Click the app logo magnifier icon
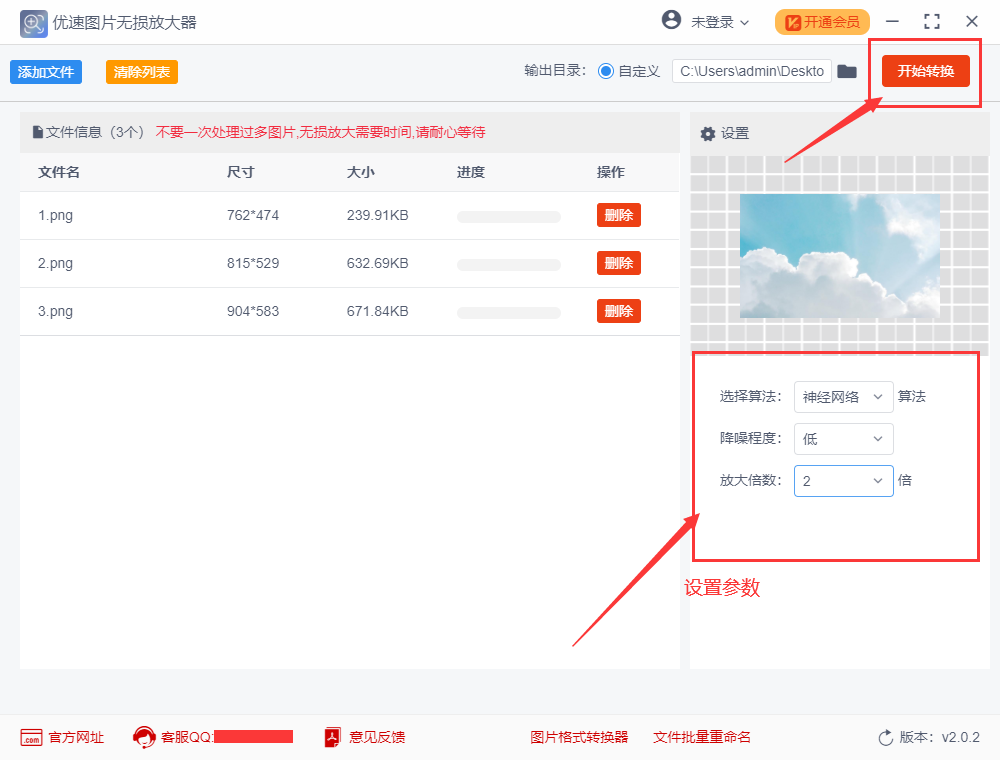Image resolution: width=1000 pixels, height=760 pixels. tap(33, 24)
